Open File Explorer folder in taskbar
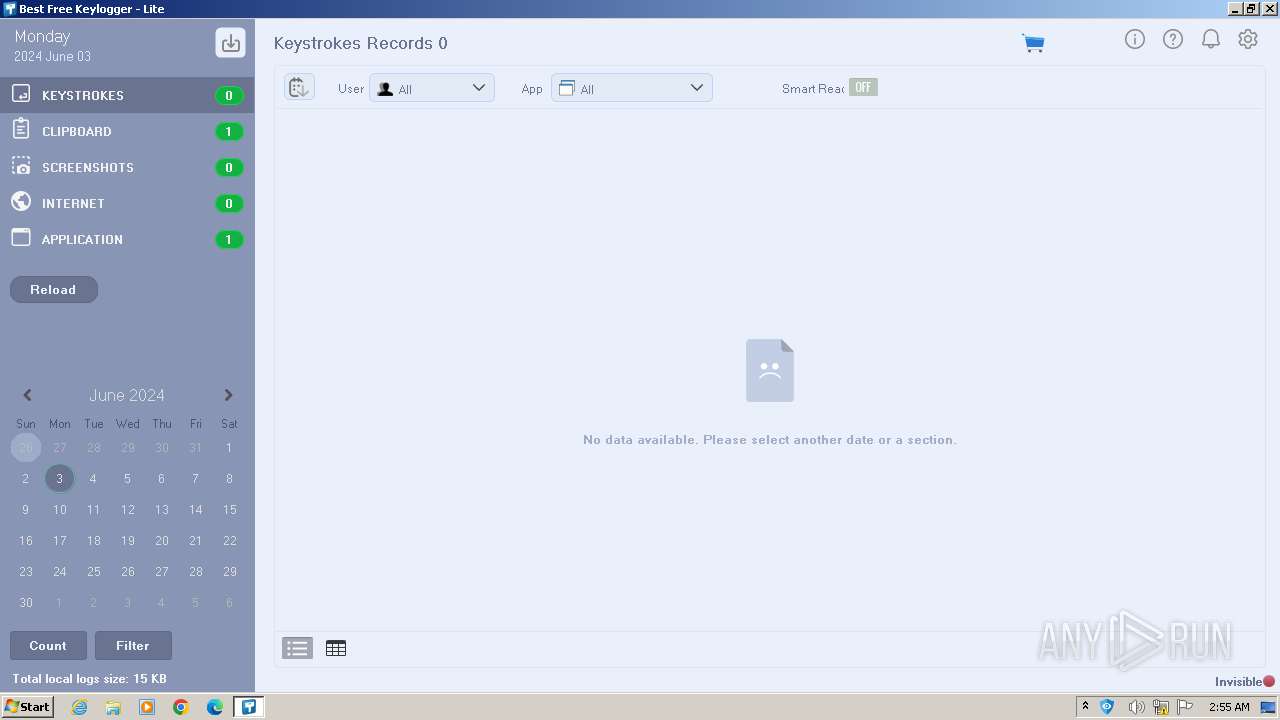 click(x=113, y=707)
